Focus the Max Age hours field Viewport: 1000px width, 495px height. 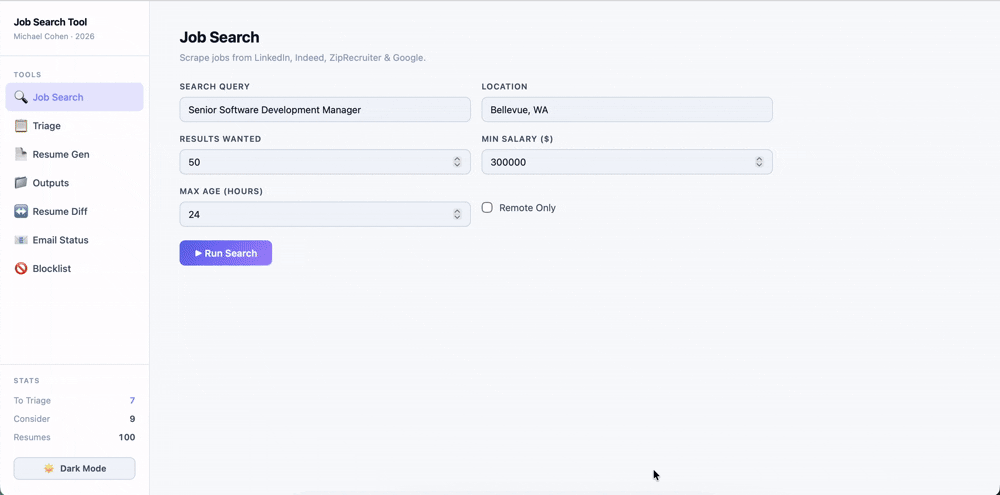325,214
